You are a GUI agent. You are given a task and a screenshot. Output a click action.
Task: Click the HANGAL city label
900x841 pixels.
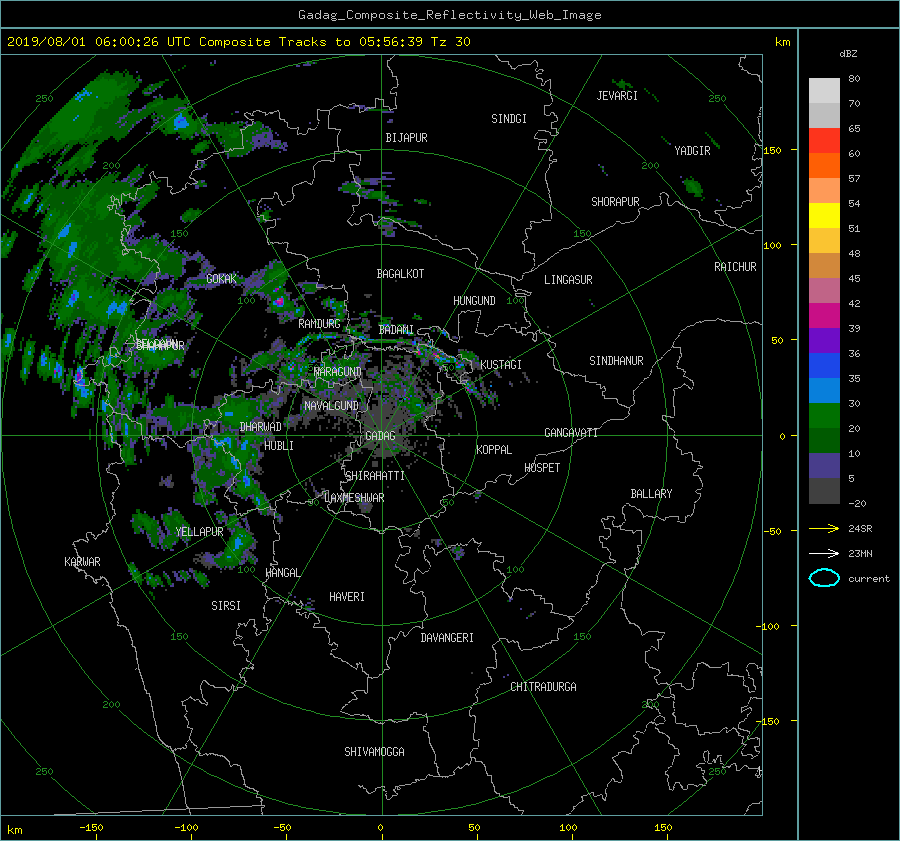coord(283,573)
